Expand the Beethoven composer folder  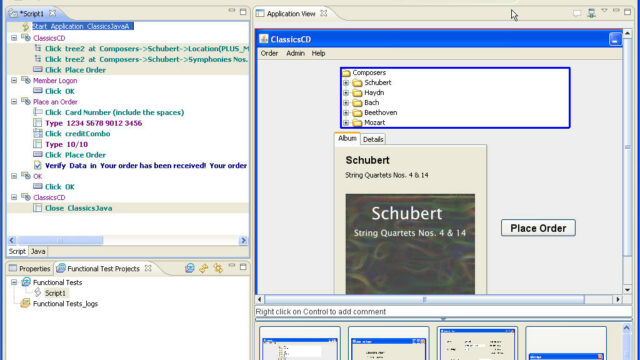click(346, 113)
